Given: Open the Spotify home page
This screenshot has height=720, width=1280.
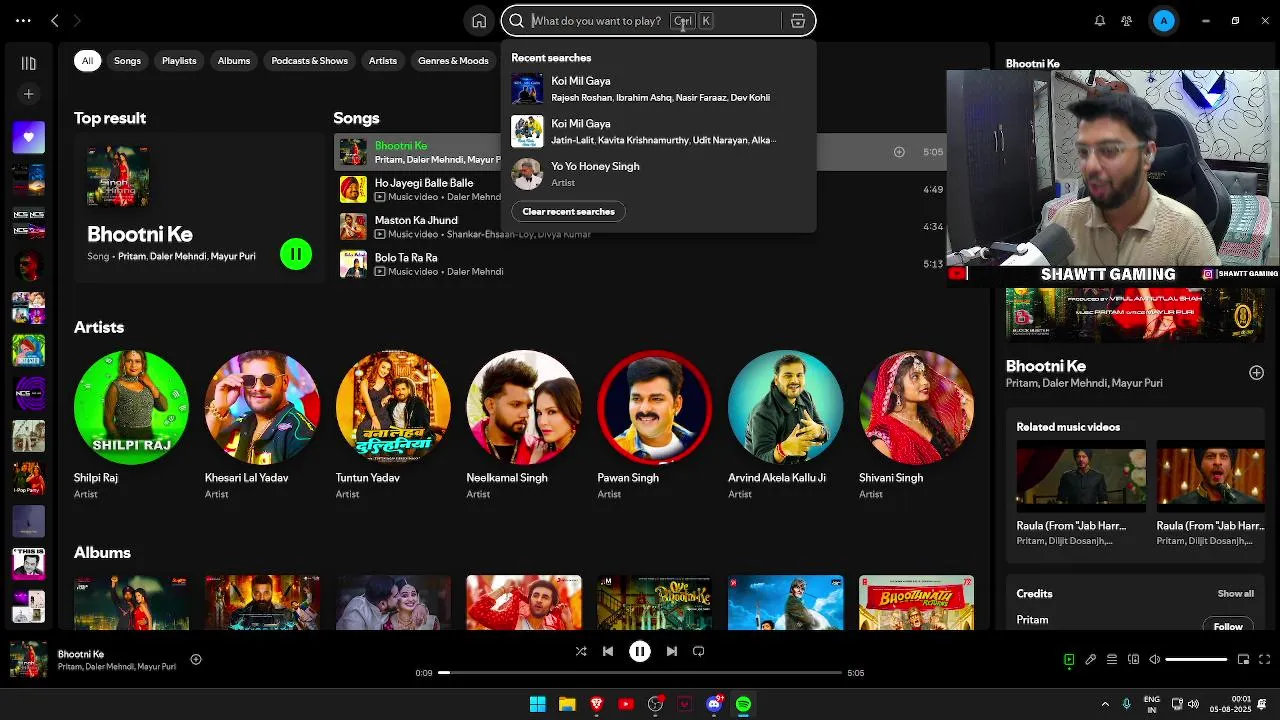Looking at the screenshot, I should (479, 21).
